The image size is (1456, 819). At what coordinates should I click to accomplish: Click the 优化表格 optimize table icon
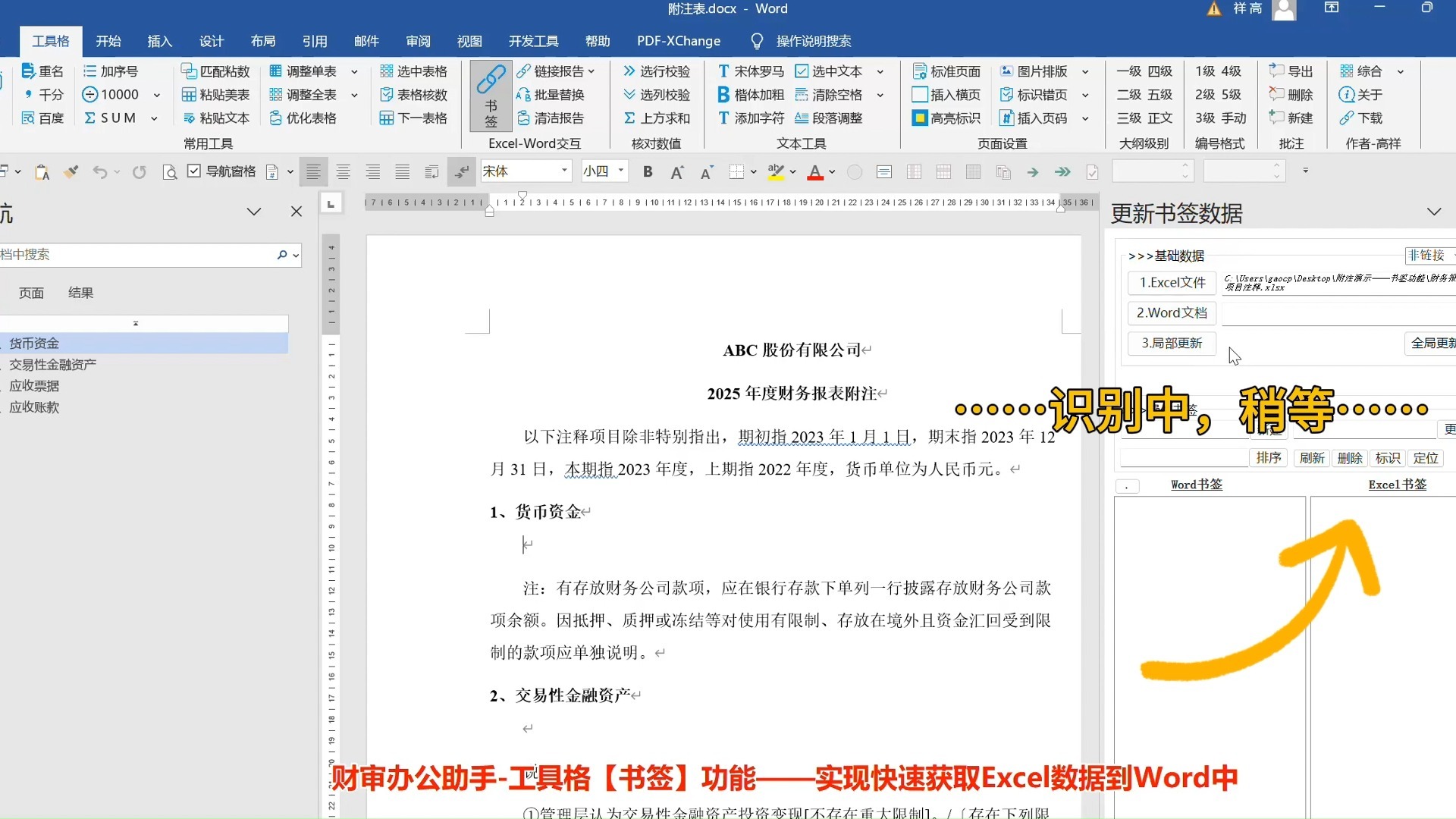click(x=276, y=118)
